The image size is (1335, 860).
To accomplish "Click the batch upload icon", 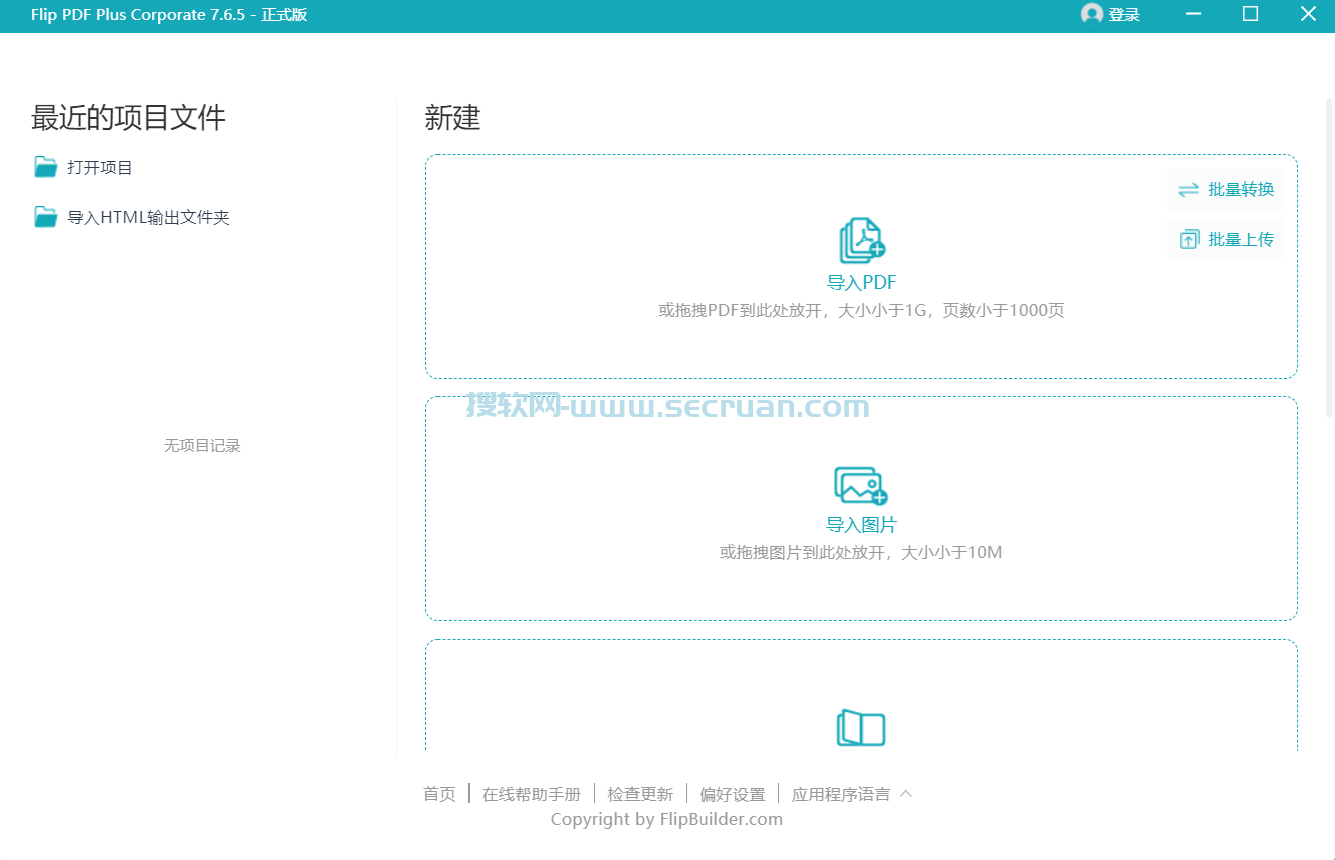I will tap(1189, 240).
